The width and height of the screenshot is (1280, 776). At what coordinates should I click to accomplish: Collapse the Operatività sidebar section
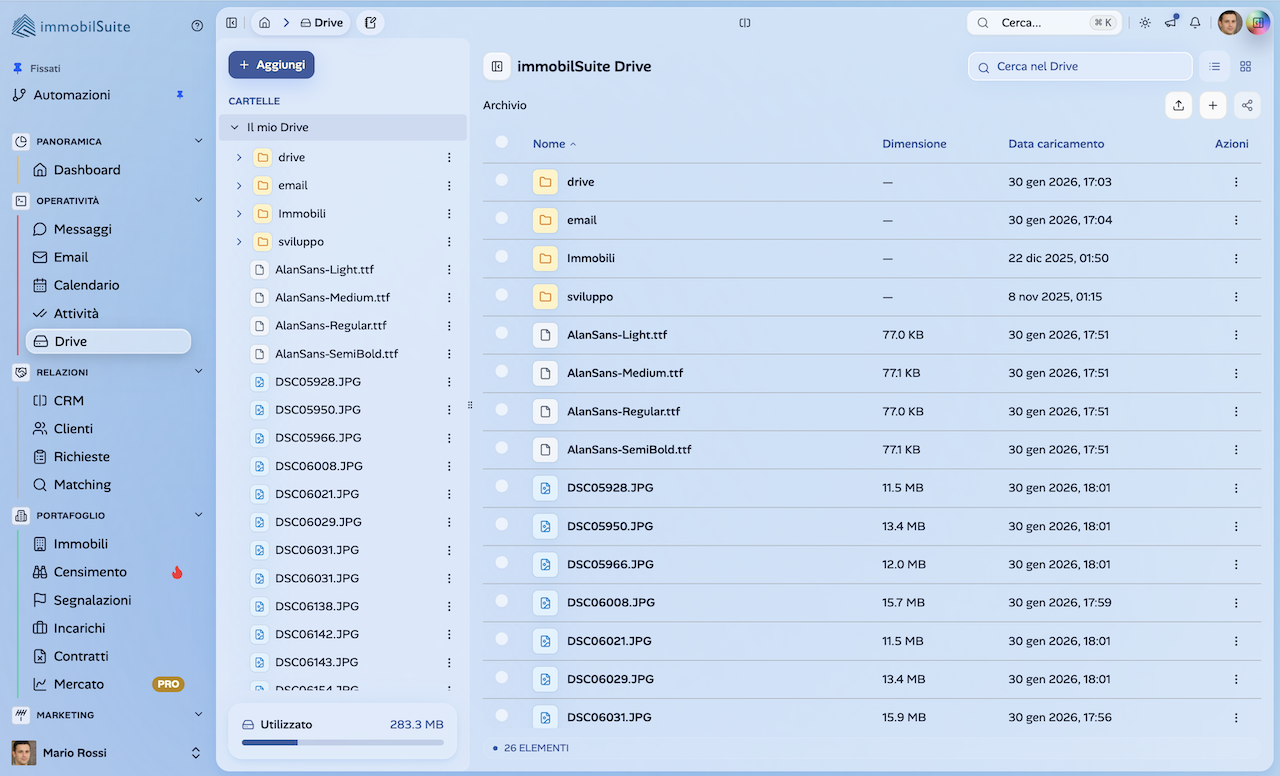click(x=198, y=200)
